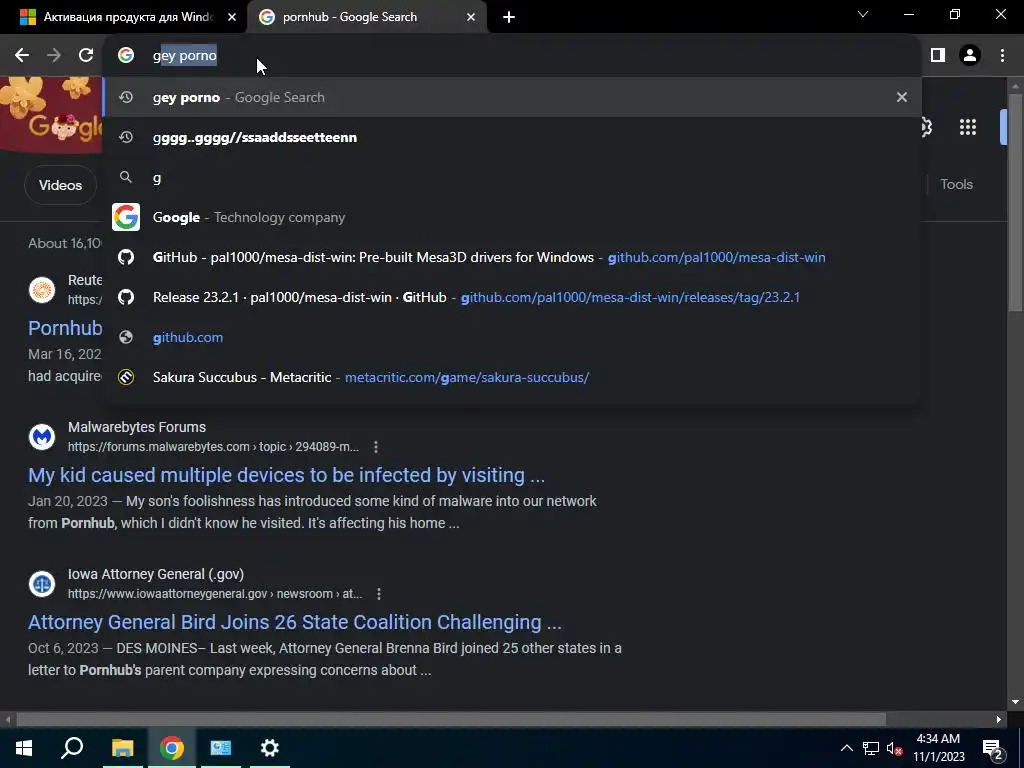Click the GitHub icon on the Release 23.2.1 row
Screen dimensions: 1024x768
point(126,297)
